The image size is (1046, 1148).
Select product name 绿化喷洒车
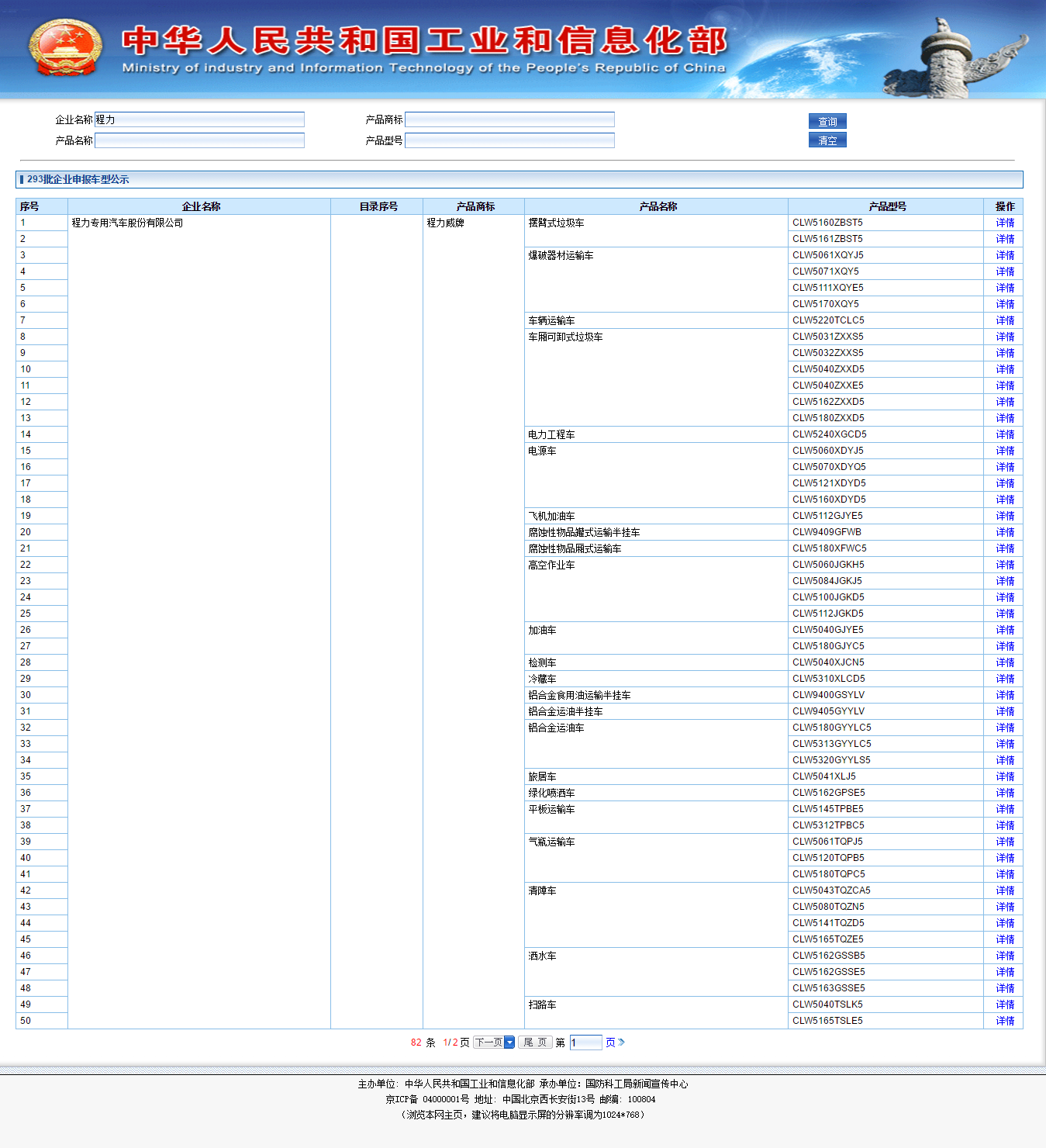click(x=551, y=793)
